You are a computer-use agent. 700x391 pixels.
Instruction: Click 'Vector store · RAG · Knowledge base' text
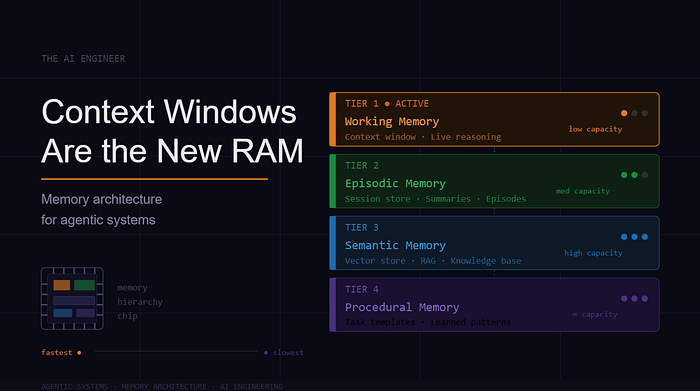pos(433,261)
